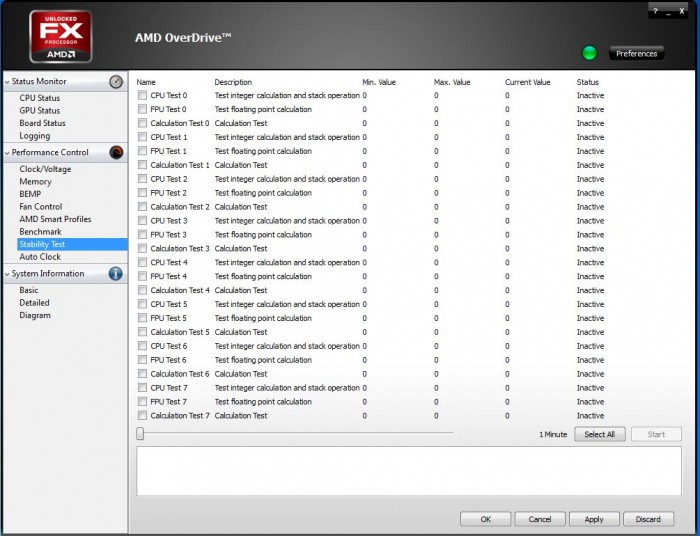Screen dimensions: 700x536
Task: Enable the CPU Test 0 checkbox
Action: [x=142, y=95]
